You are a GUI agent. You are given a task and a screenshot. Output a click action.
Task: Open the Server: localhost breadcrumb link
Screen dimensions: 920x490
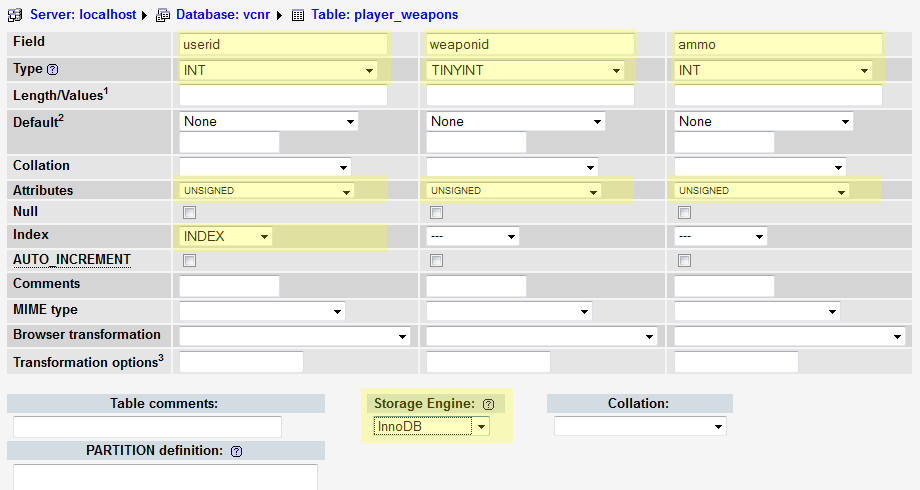(x=83, y=15)
